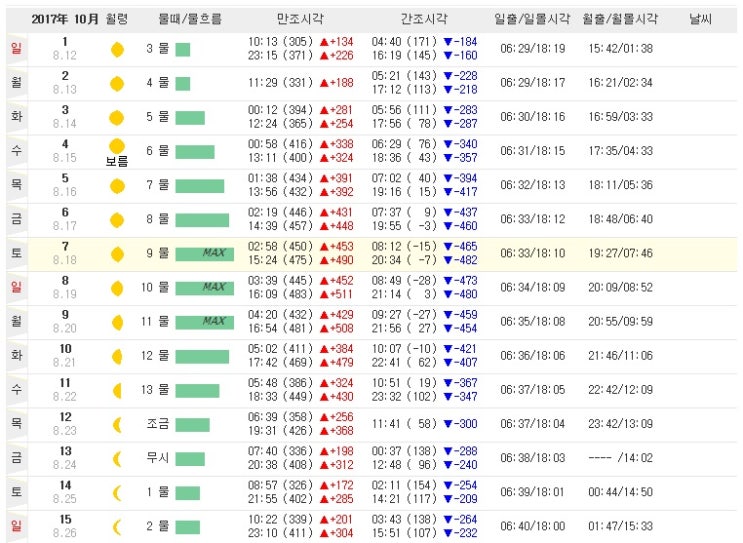This screenshot has width=743, height=543.
Task: Click the 만조시각 column header
Action: pyautogui.click(x=300, y=19)
